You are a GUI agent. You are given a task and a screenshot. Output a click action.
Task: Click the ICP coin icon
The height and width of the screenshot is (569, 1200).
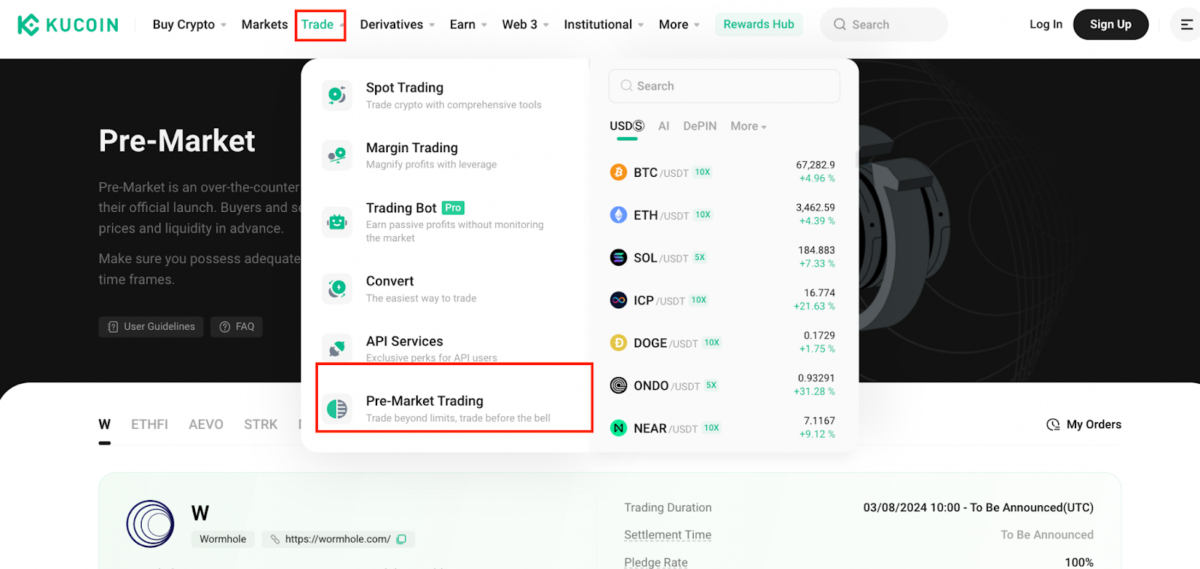coord(618,300)
